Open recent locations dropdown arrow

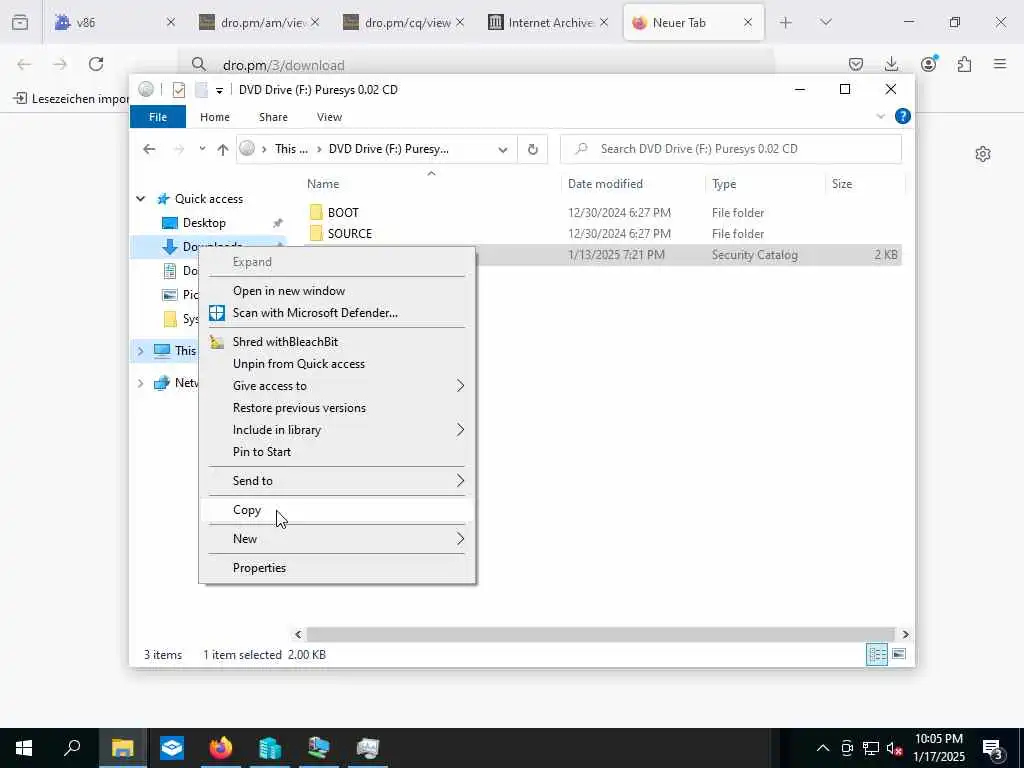pyautogui.click(x=202, y=149)
